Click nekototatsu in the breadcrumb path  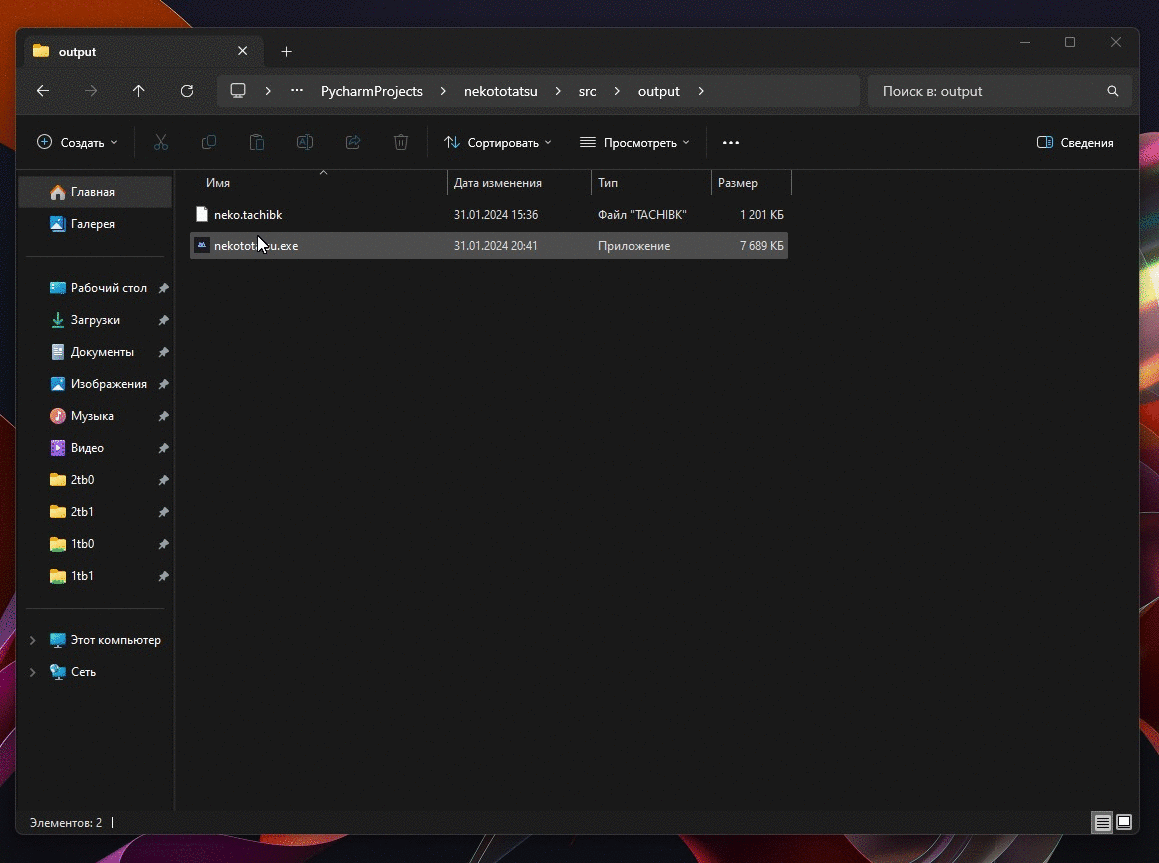[x=500, y=91]
